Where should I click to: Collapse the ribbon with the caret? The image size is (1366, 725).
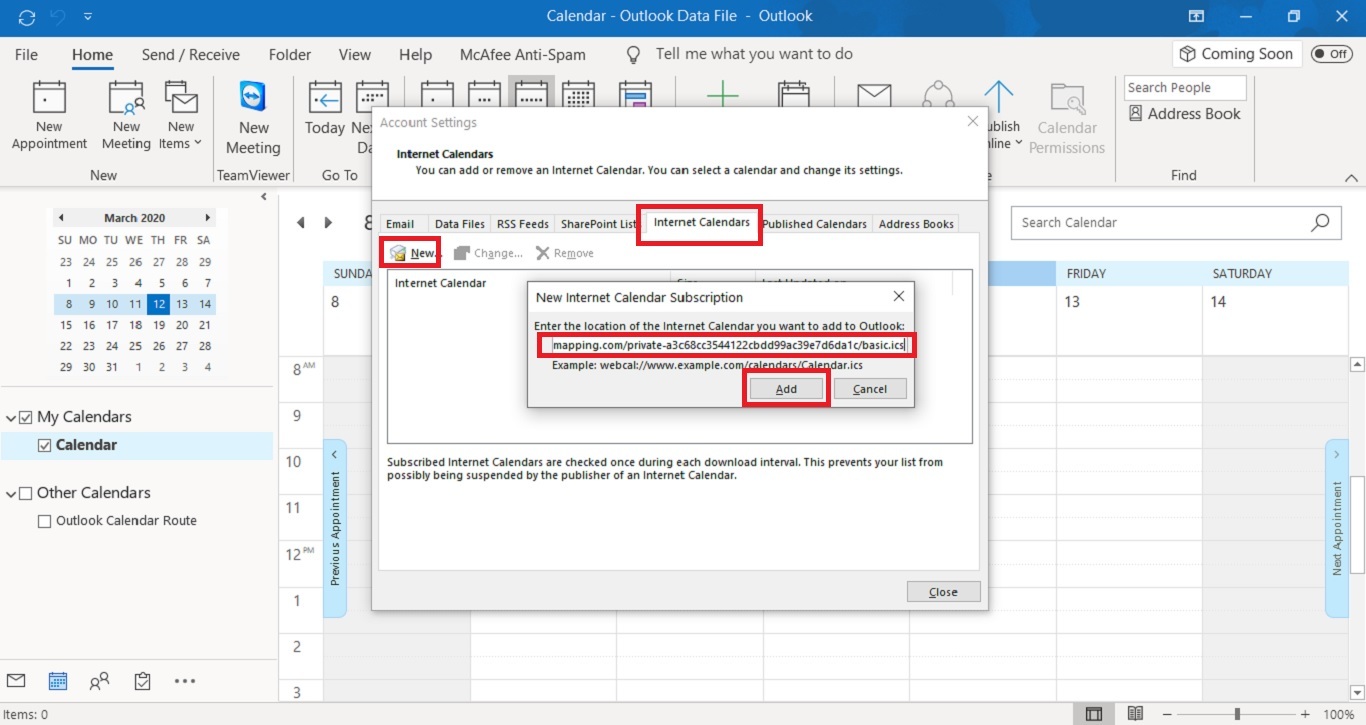[1352, 177]
